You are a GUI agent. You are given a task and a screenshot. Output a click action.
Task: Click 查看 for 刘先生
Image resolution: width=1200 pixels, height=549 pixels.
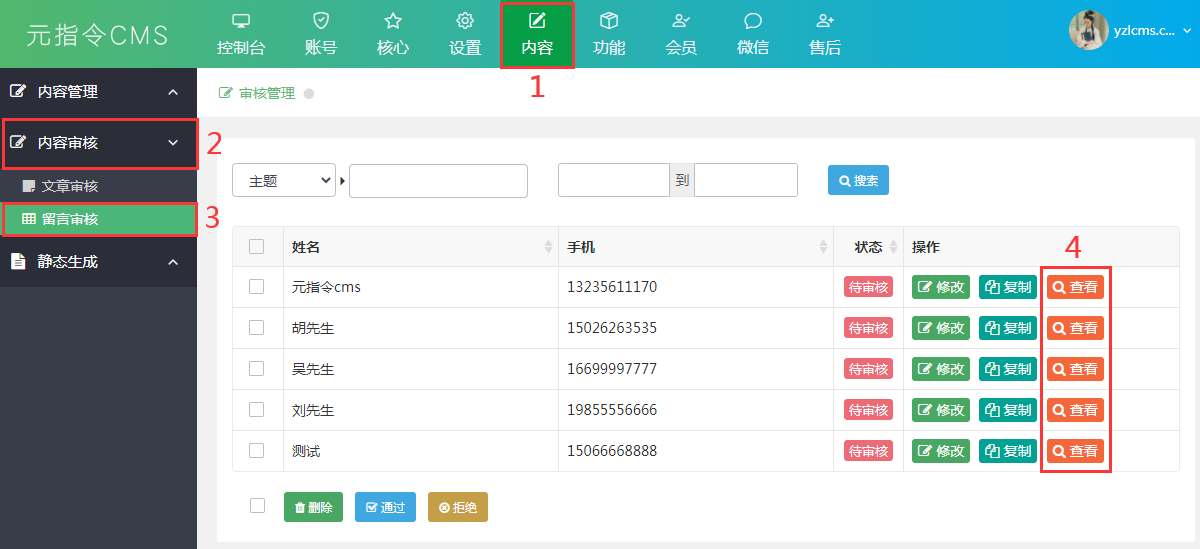1075,410
